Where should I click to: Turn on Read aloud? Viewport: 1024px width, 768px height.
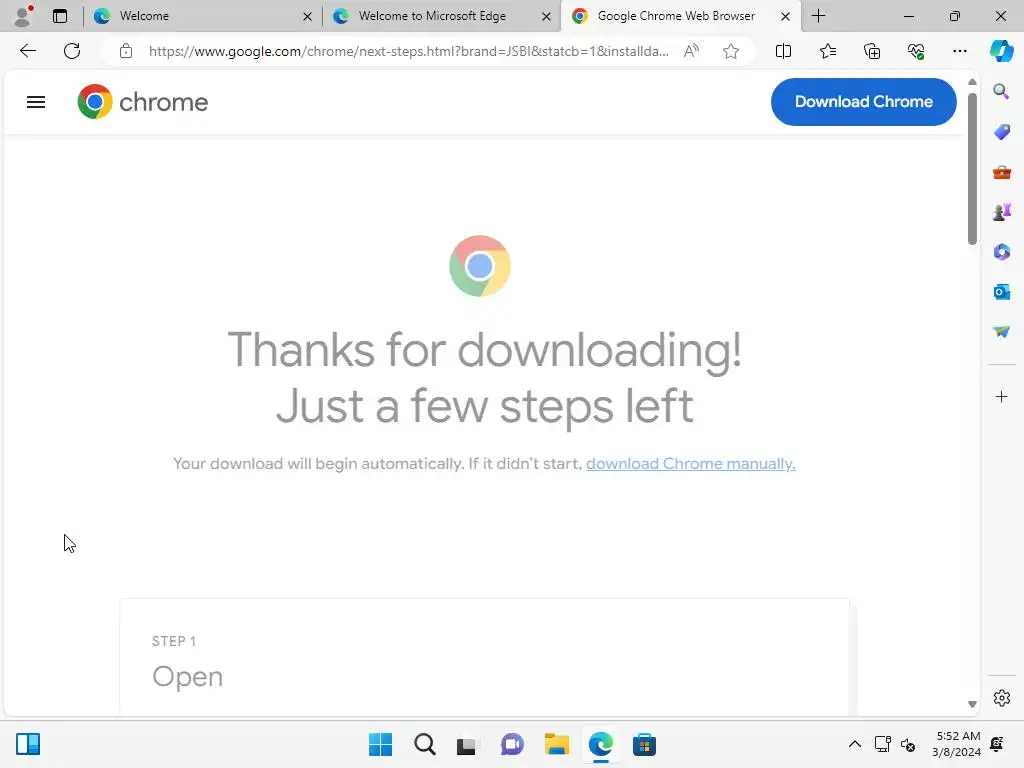tap(692, 51)
